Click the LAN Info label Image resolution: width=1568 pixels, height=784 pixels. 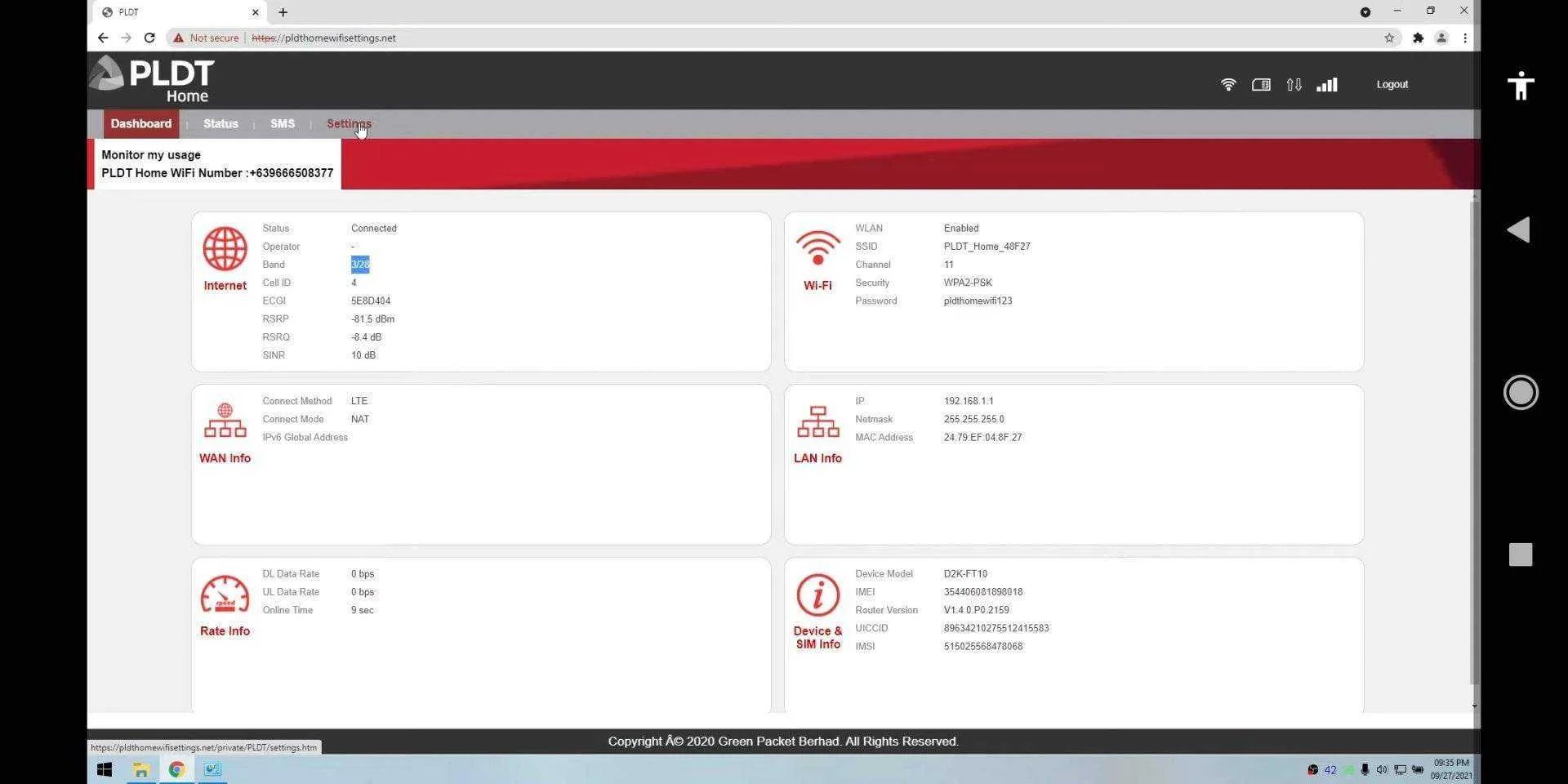click(x=817, y=458)
